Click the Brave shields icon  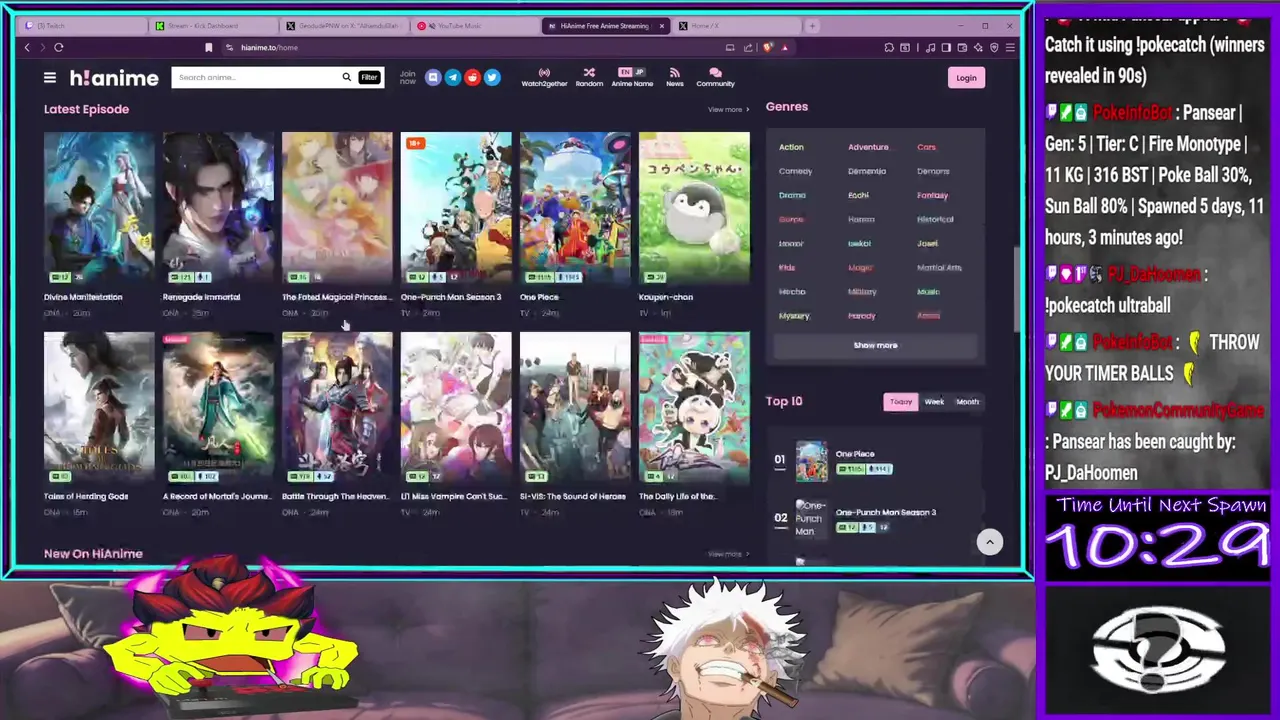pyautogui.click(x=767, y=47)
